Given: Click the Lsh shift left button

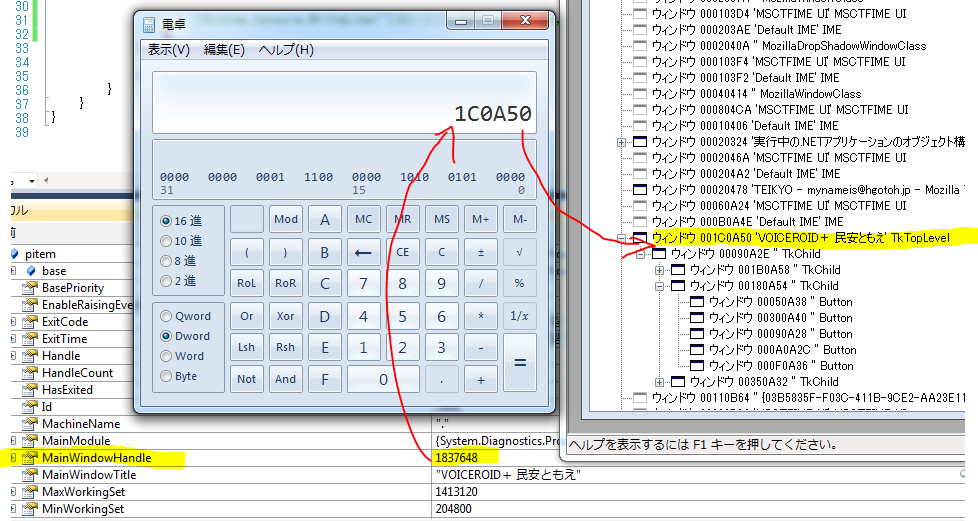Looking at the screenshot, I should (246, 348).
